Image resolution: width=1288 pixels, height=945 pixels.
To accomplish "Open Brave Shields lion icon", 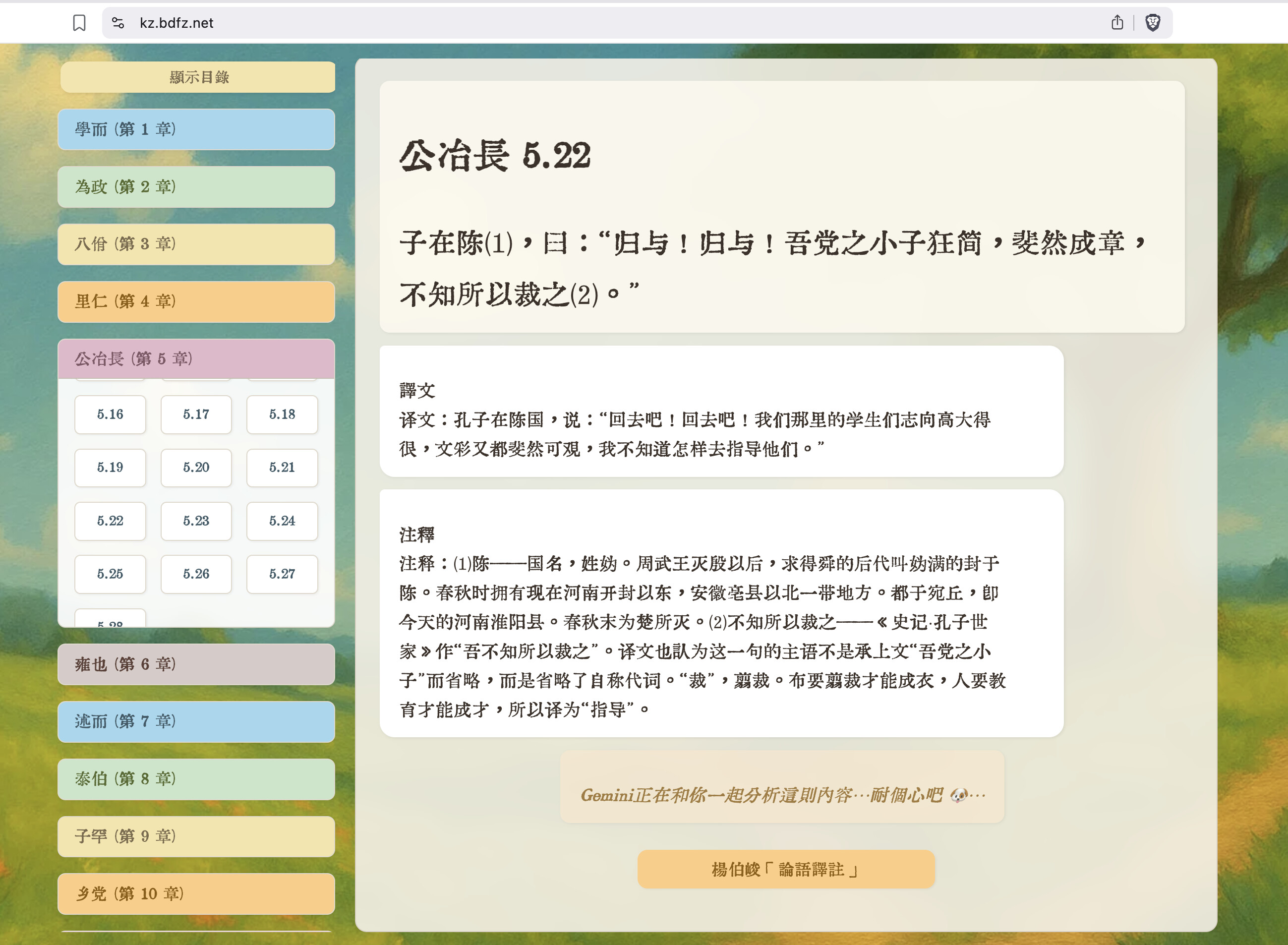I will pos(1153,23).
